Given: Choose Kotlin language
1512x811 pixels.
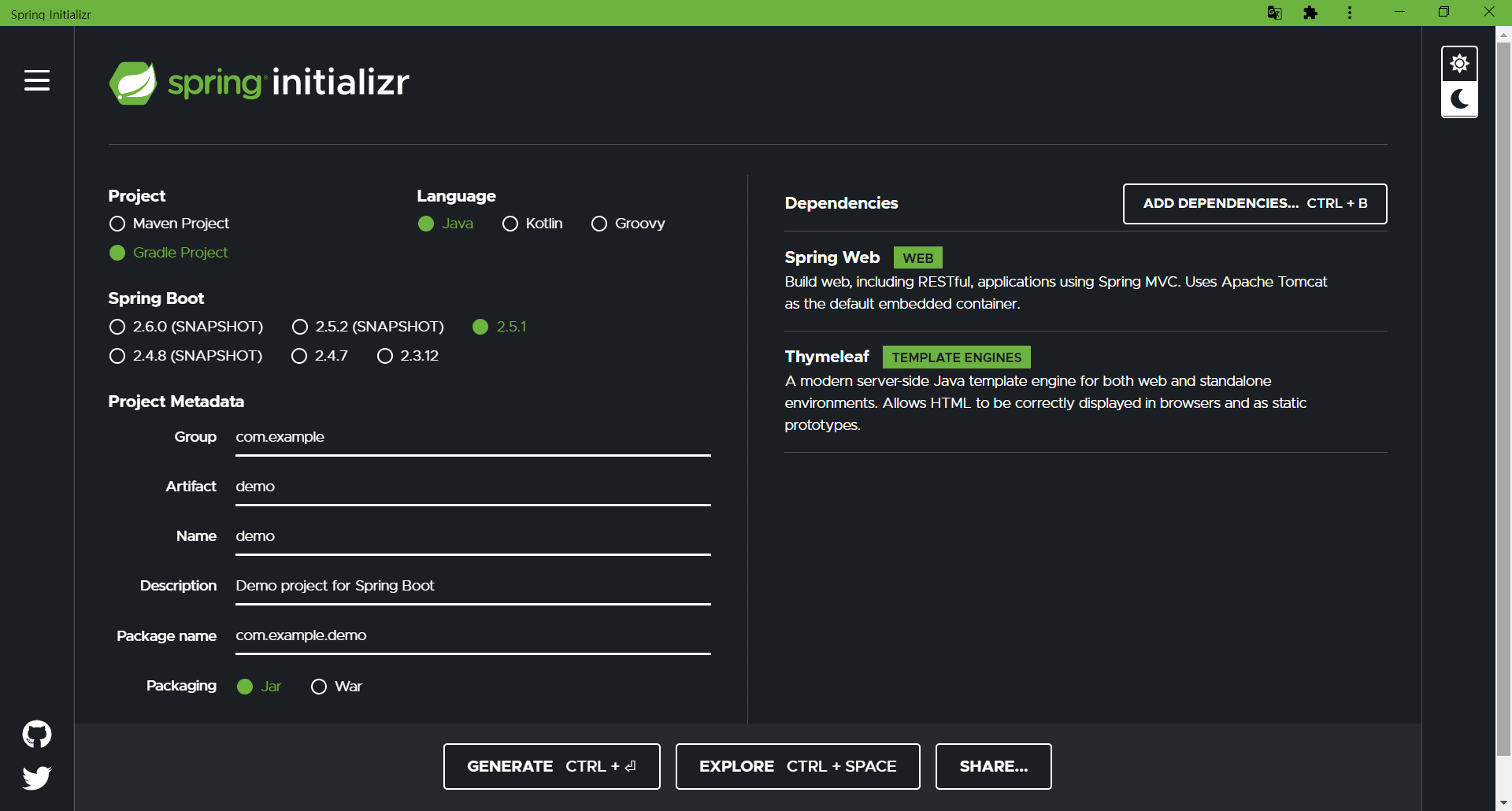Looking at the screenshot, I should point(532,224).
